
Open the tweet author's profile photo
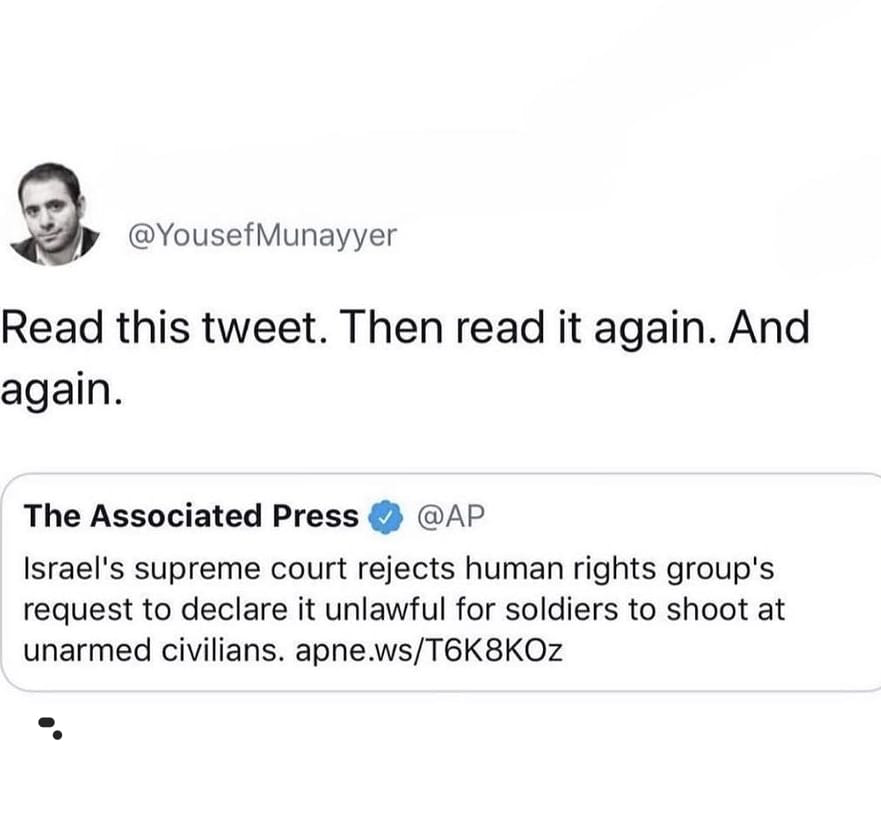tap(55, 214)
